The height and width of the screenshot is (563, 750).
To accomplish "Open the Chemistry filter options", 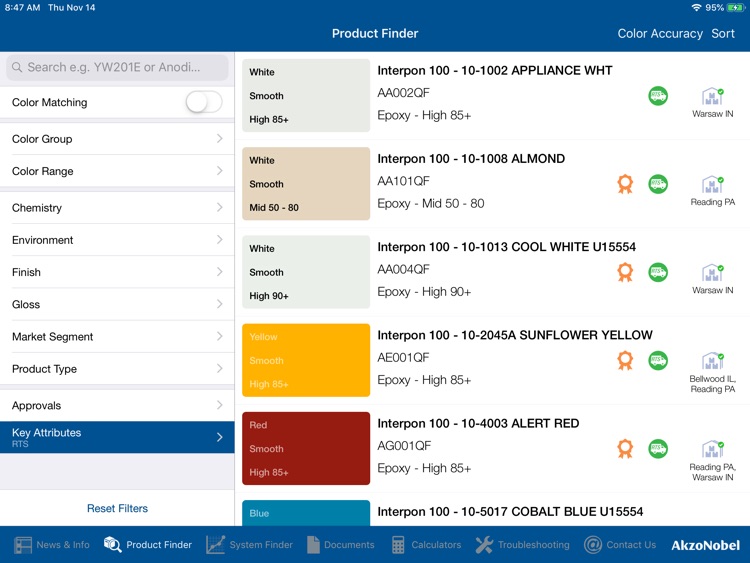I will click(117, 208).
